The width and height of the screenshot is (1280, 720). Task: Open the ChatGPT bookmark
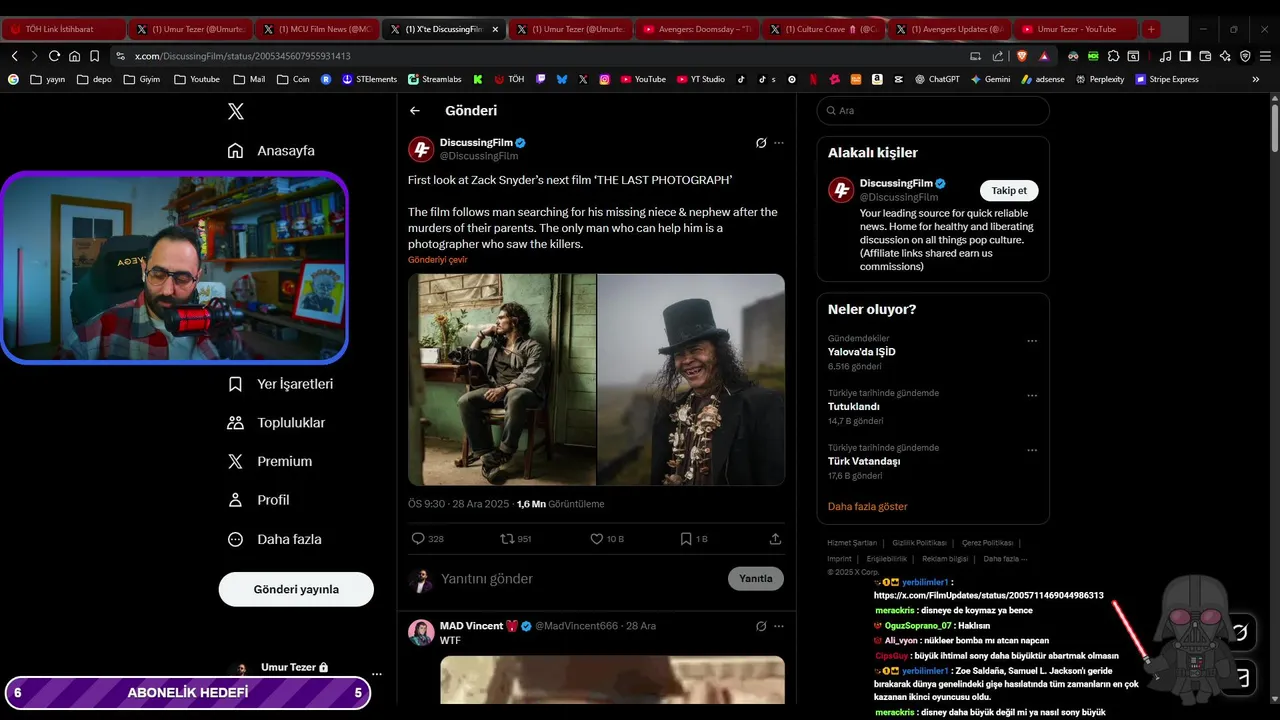(x=937, y=79)
